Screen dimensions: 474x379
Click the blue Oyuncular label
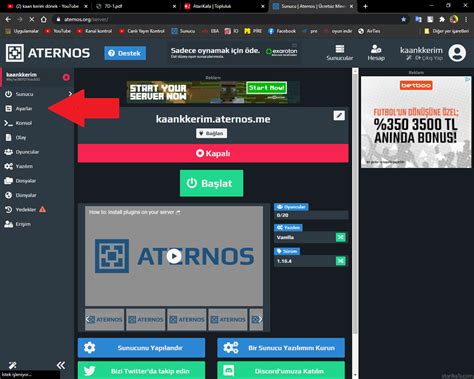pyautogui.click(x=291, y=207)
